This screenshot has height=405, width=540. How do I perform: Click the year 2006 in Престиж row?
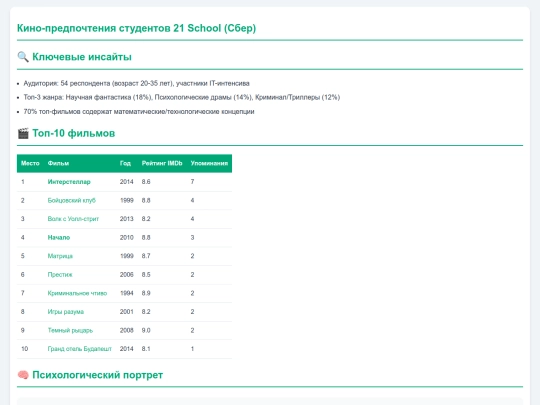(127, 275)
